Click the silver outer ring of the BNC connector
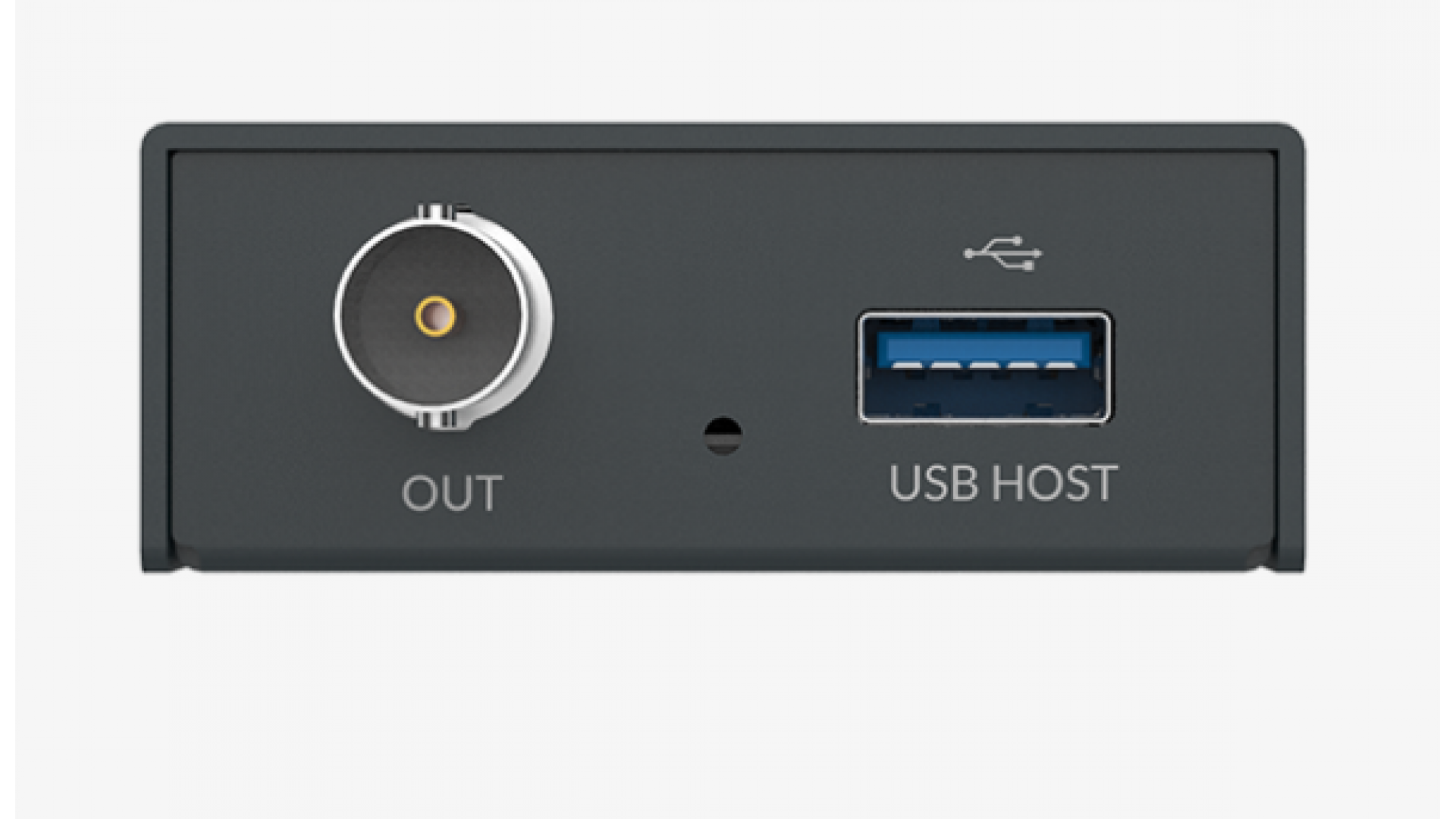 pyautogui.click(x=540, y=316)
